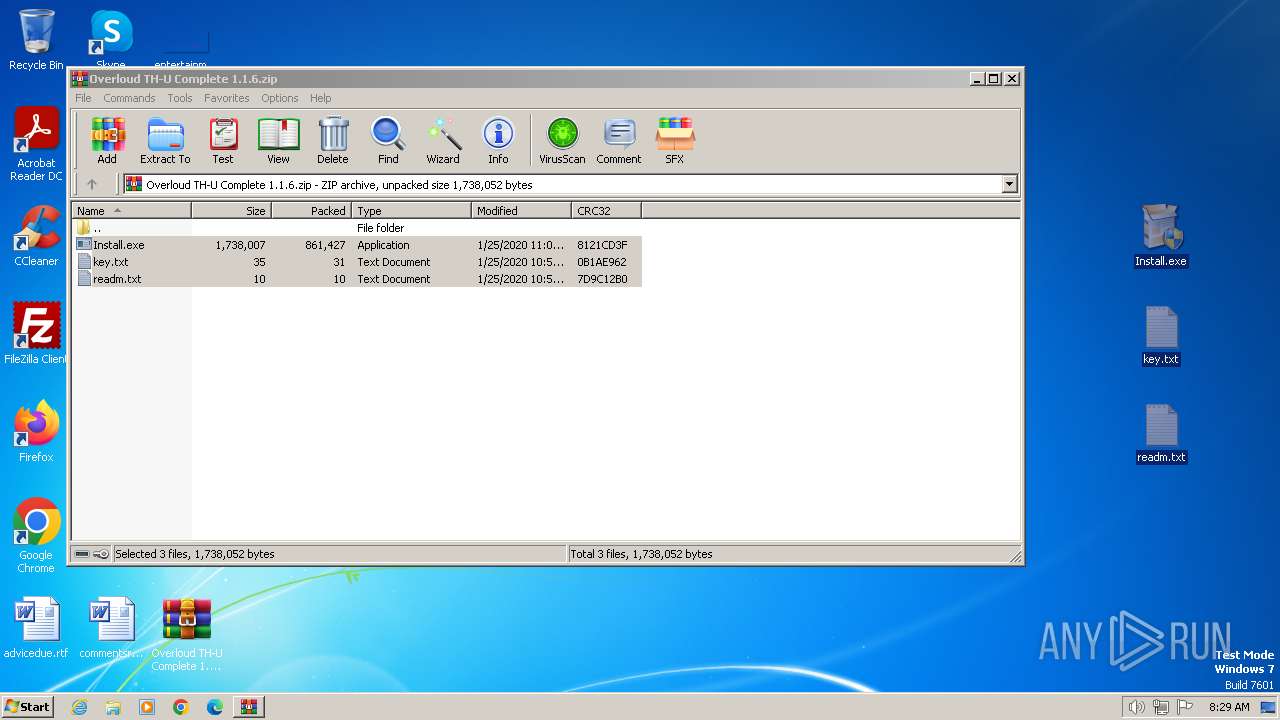Open the Find tool
The width and height of the screenshot is (1280, 720).
pyautogui.click(x=388, y=140)
